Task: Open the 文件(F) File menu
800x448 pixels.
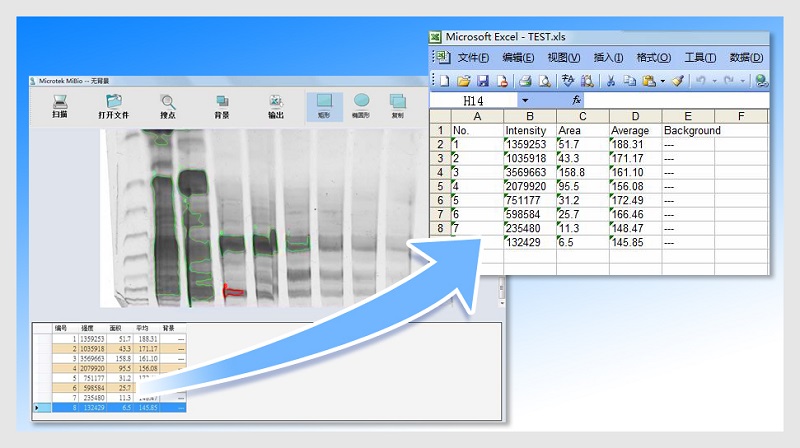Action: coord(473,58)
